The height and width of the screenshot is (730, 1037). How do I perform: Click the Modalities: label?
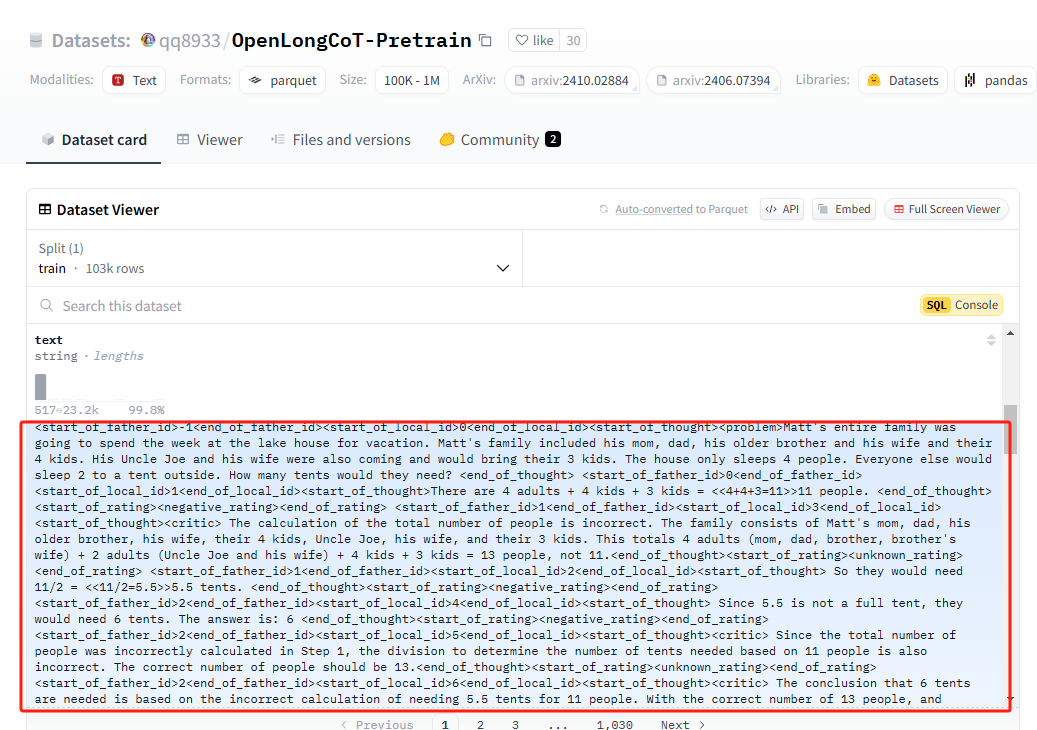pyautogui.click(x=62, y=79)
